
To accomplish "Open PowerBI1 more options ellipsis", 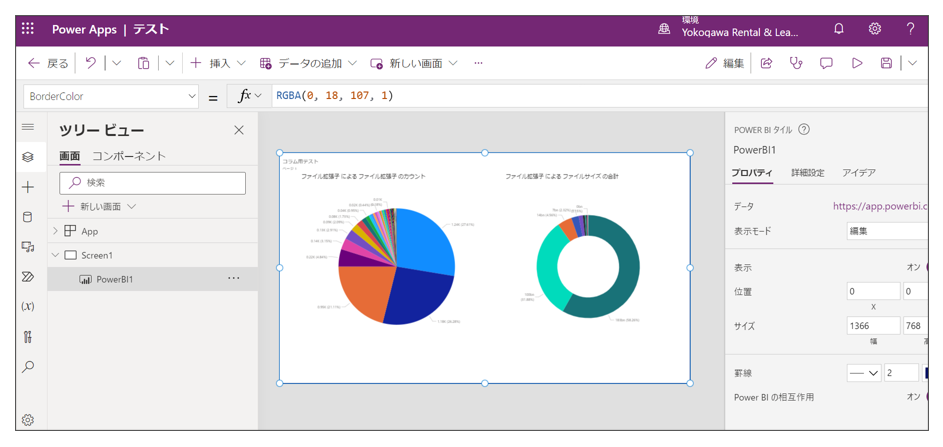I will pyautogui.click(x=233, y=279).
